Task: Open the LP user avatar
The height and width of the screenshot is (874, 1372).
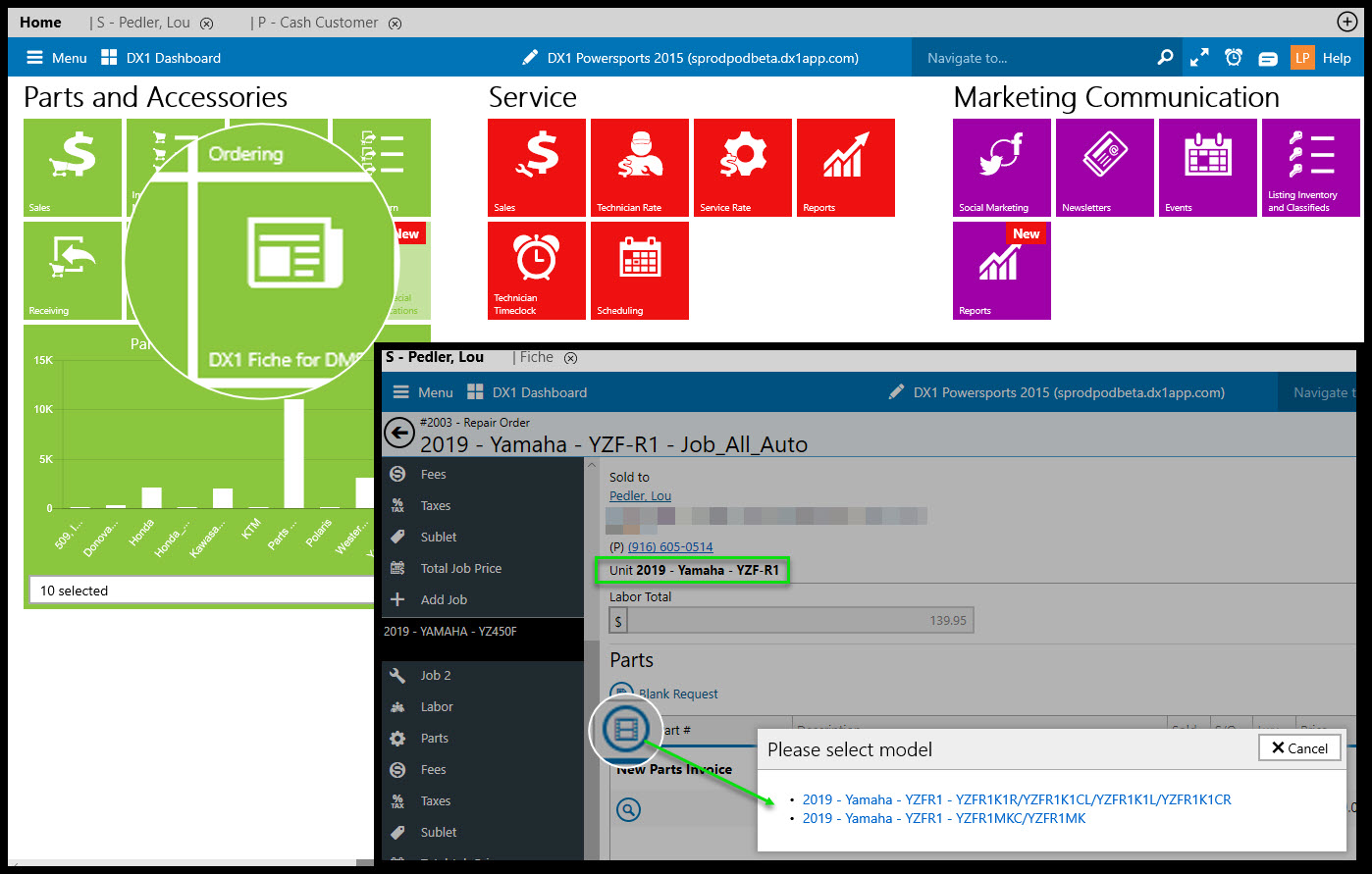Action: pyautogui.click(x=1302, y=58)
